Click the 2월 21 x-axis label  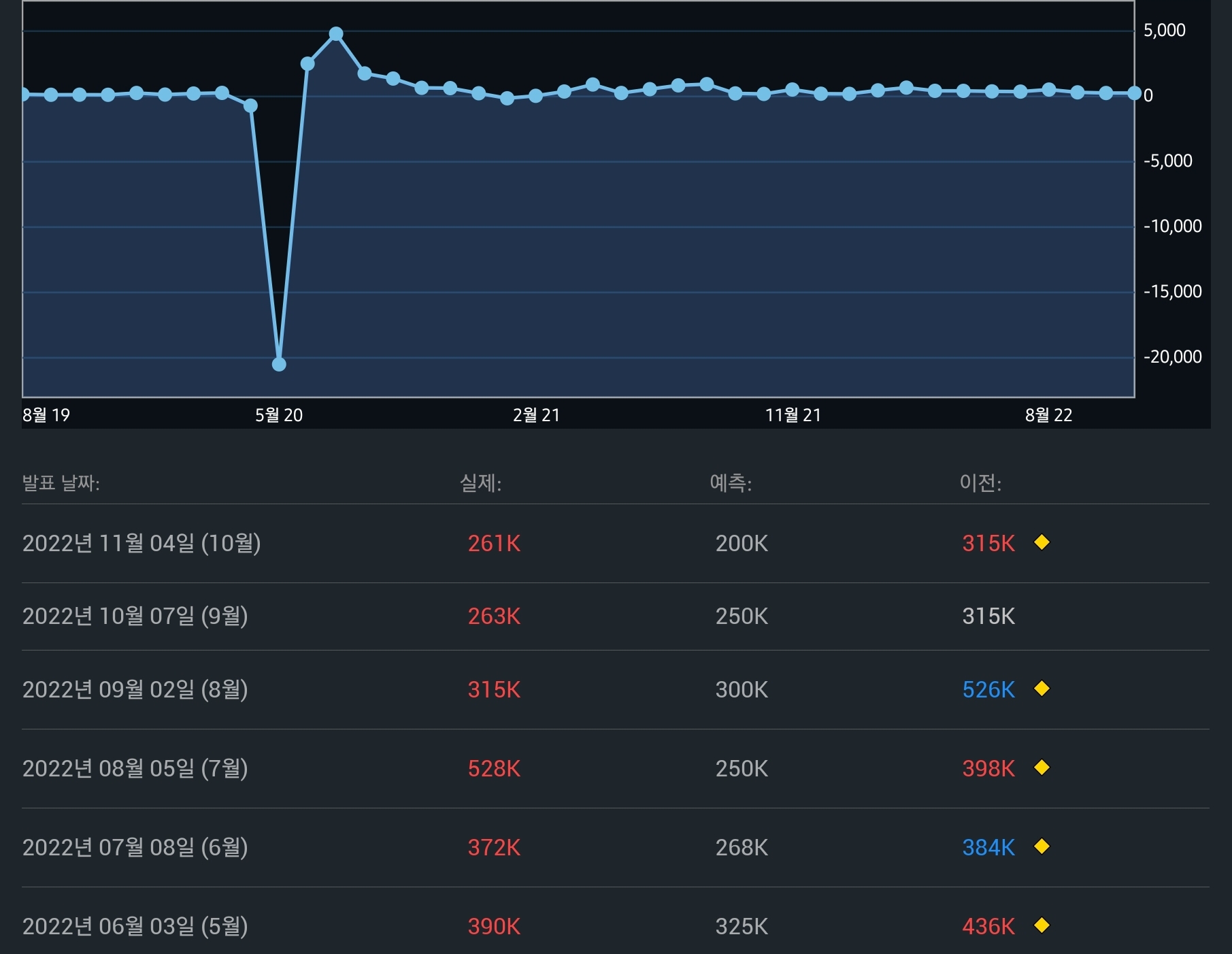pyautogui.click(x=536, y=415)
